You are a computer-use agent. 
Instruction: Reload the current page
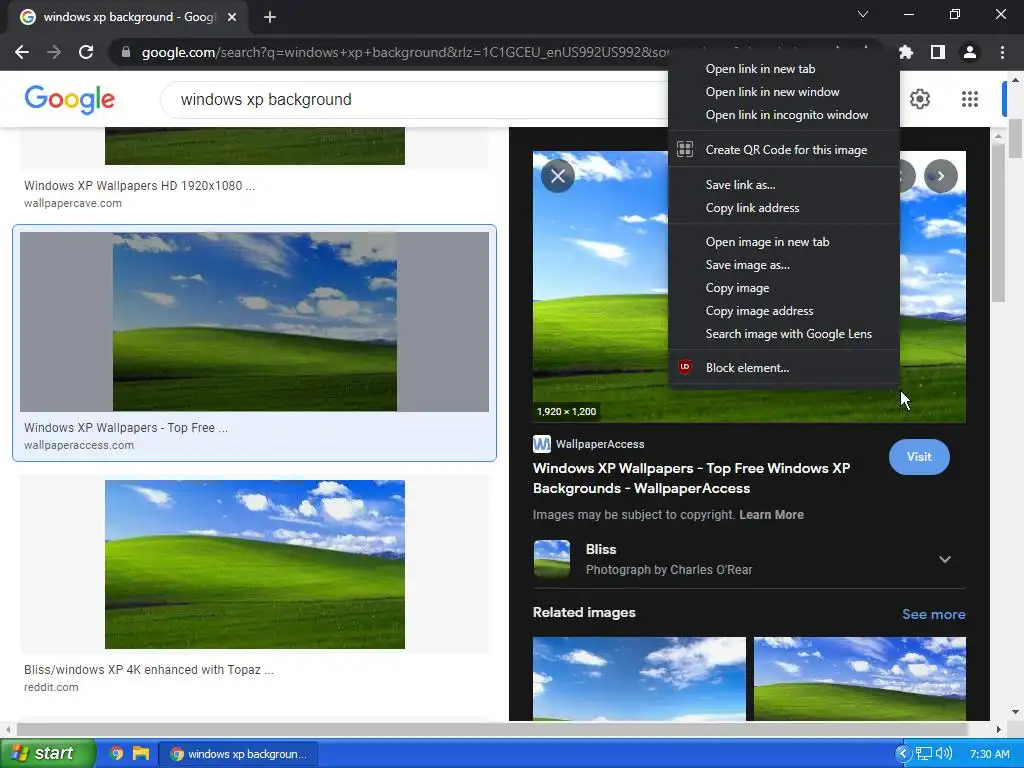[x=86, y=52]
